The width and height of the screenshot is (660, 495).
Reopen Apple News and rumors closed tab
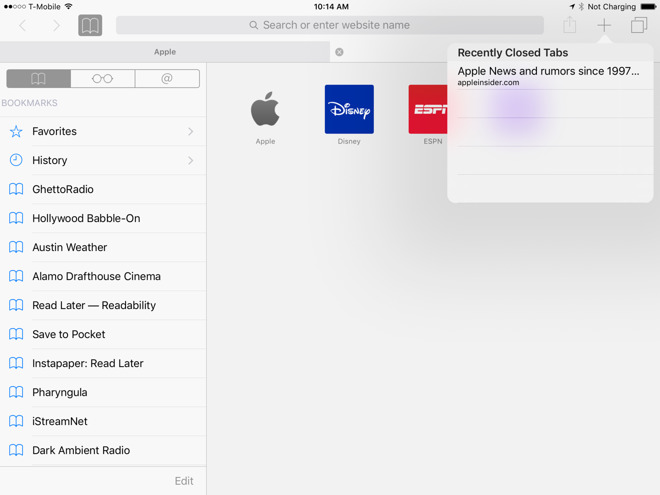tap(550, 76)
